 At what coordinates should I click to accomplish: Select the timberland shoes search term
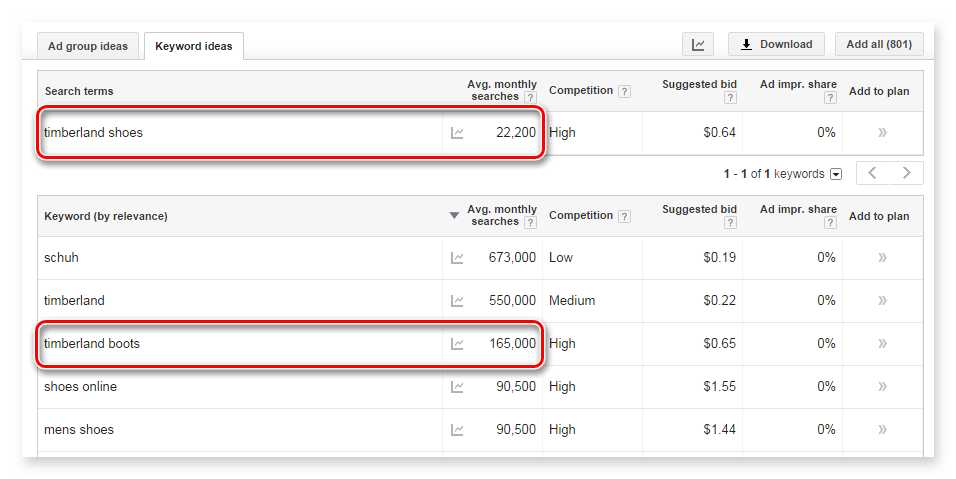point(93,133)
